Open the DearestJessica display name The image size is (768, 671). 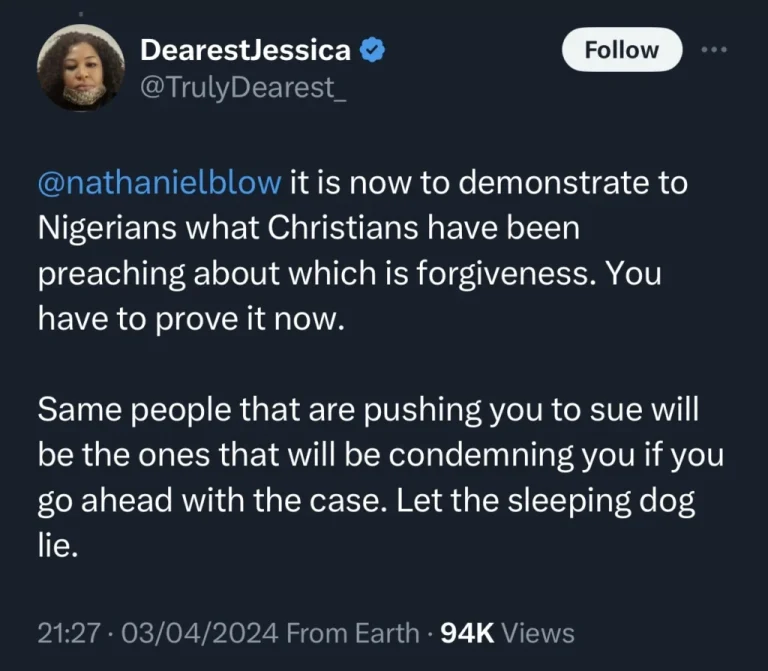click(245, 48)
